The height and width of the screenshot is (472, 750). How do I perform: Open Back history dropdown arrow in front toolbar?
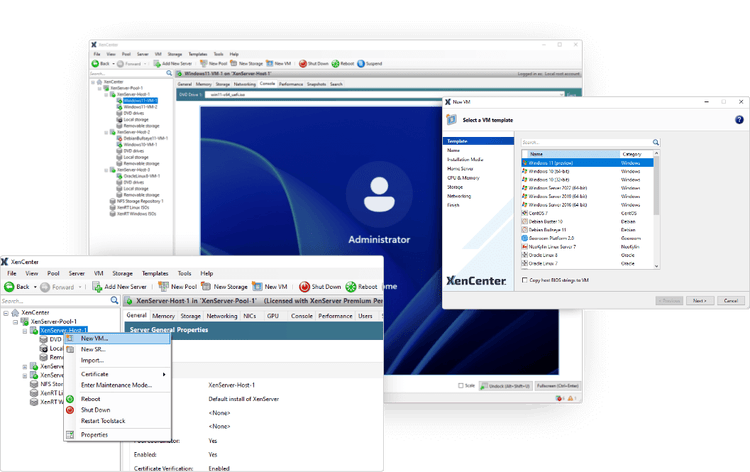[35, 287]
